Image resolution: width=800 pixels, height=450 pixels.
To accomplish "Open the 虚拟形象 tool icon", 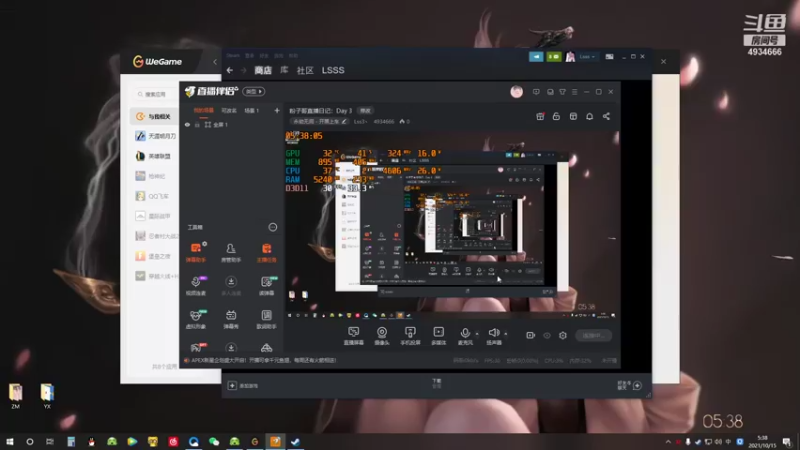I will (x=196, y=319).
